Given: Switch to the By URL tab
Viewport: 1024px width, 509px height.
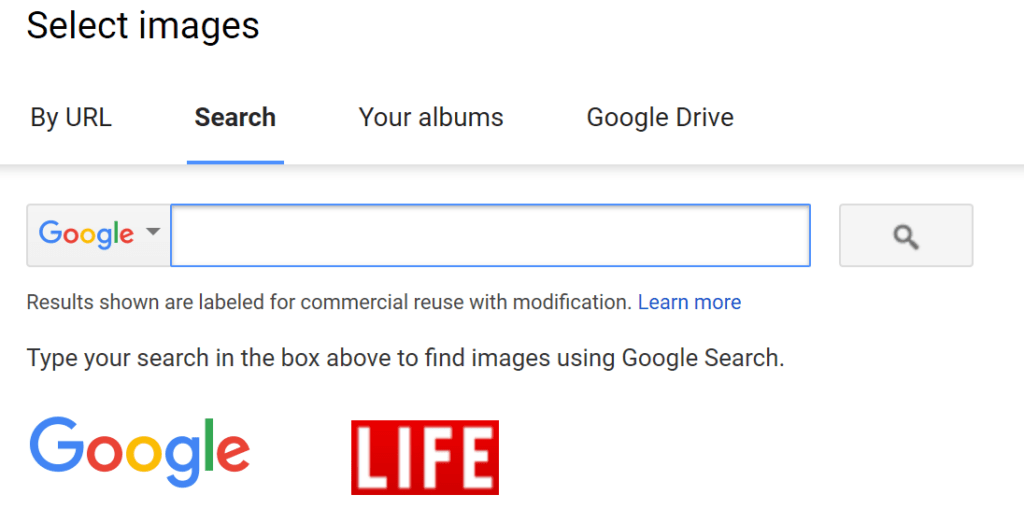Looking at the screenshot, I should (x=71, y=118).
